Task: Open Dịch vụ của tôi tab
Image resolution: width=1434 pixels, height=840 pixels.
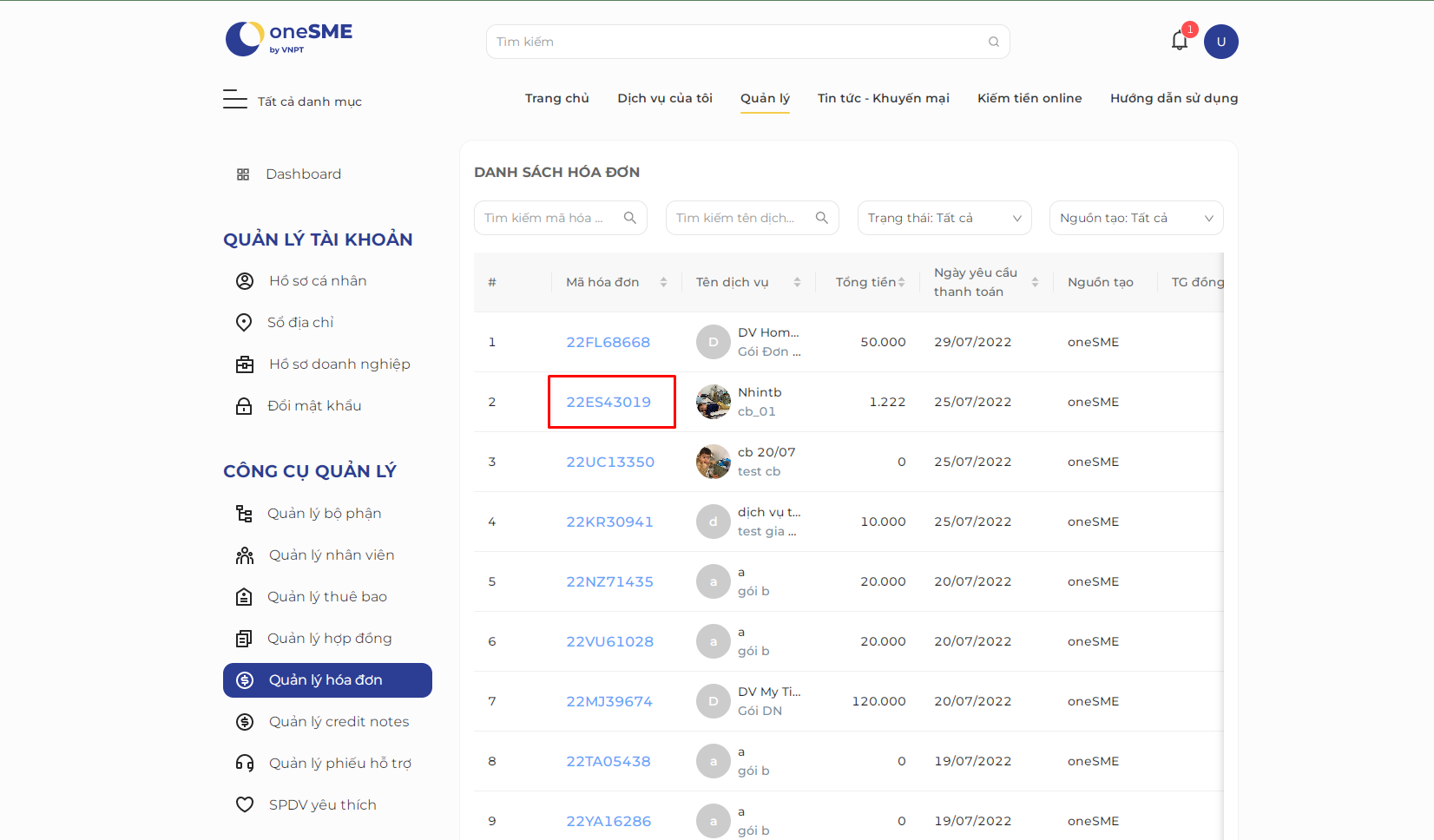Action: [x=665, y=98]
